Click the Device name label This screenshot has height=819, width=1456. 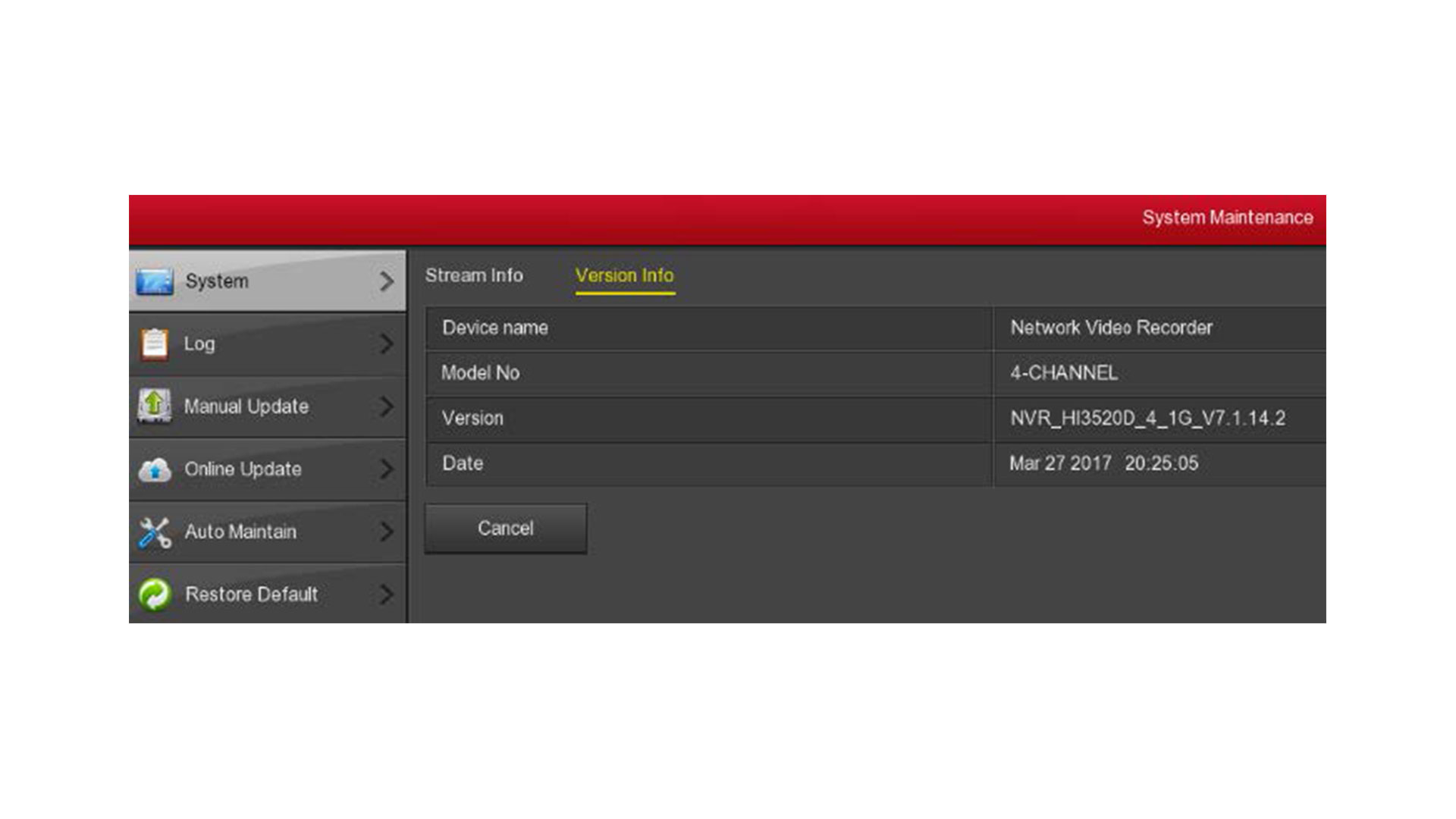[495, 328]
